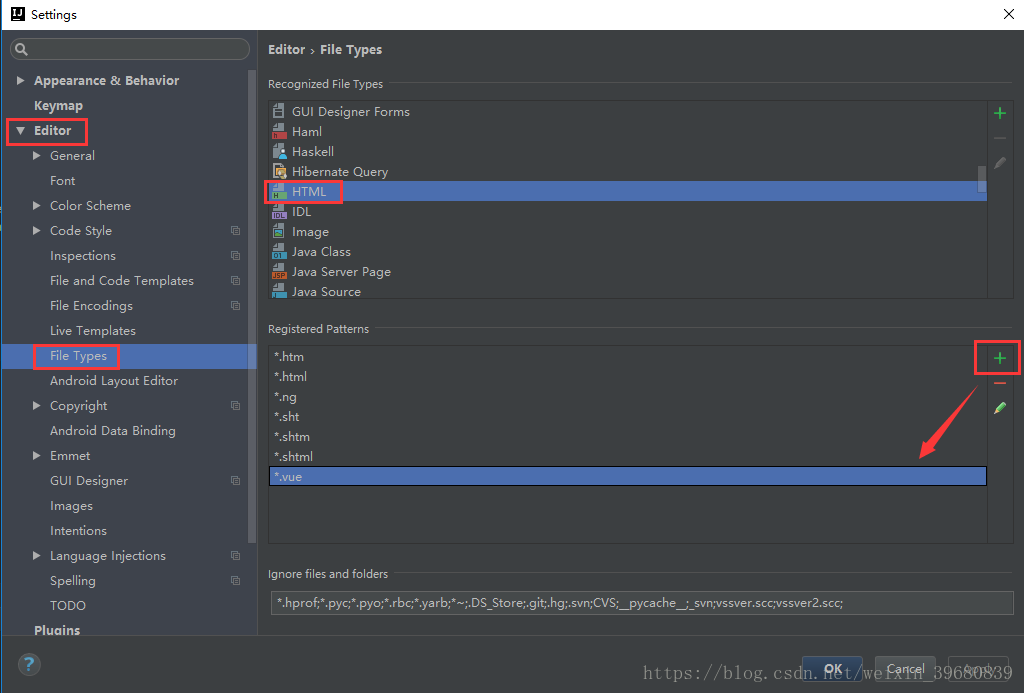Expand Appearance & Behavior section

(x=20, y=80)
